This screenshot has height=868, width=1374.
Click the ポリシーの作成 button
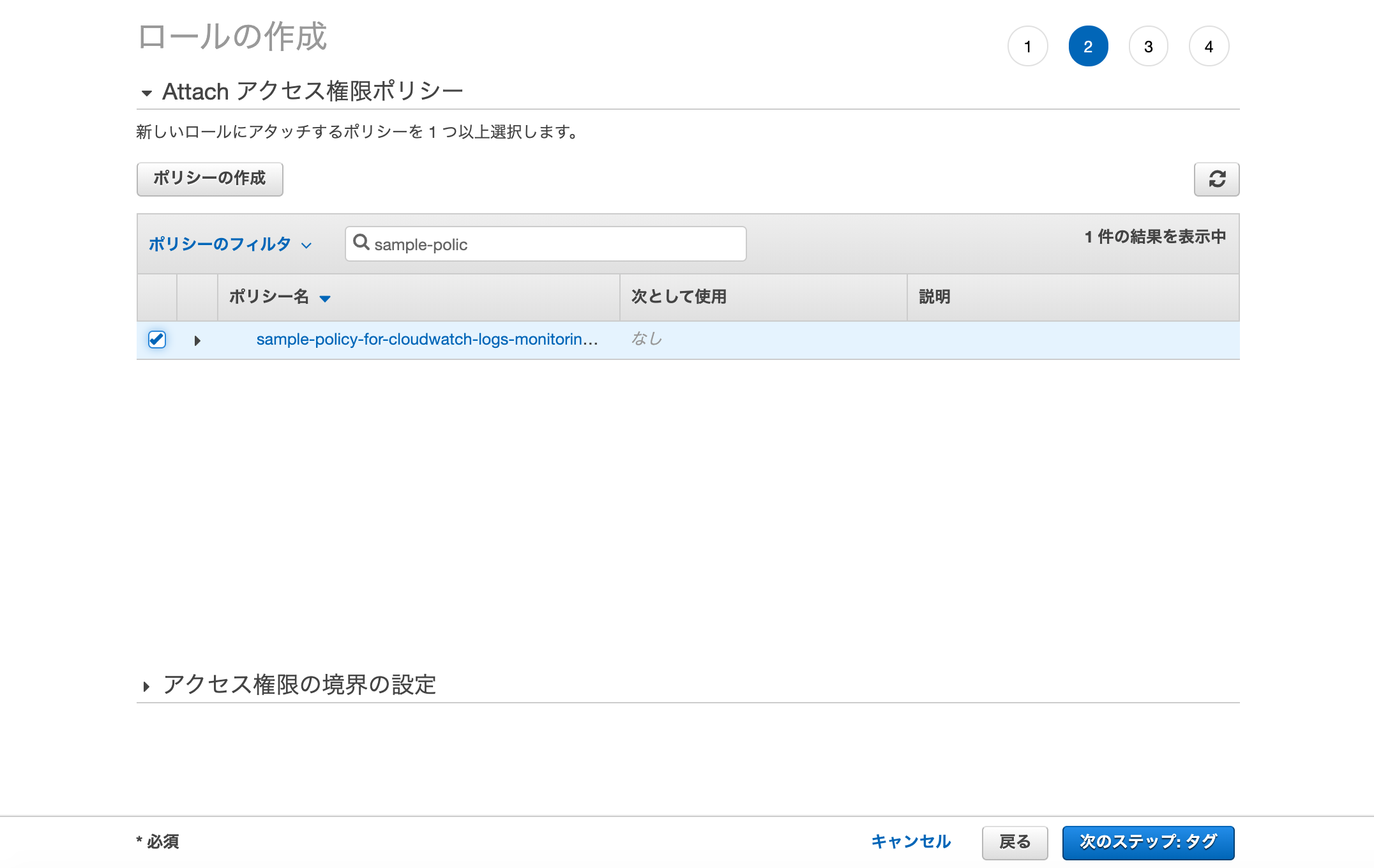point(210,179)
